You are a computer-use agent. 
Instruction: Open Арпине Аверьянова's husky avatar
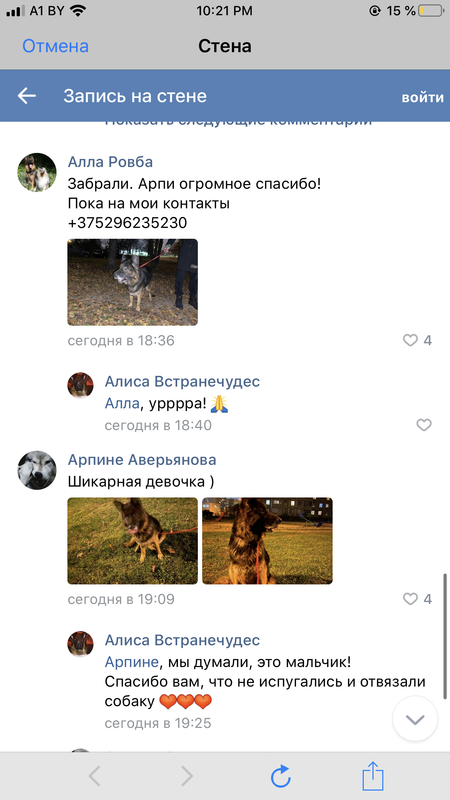tap(37, 470)
